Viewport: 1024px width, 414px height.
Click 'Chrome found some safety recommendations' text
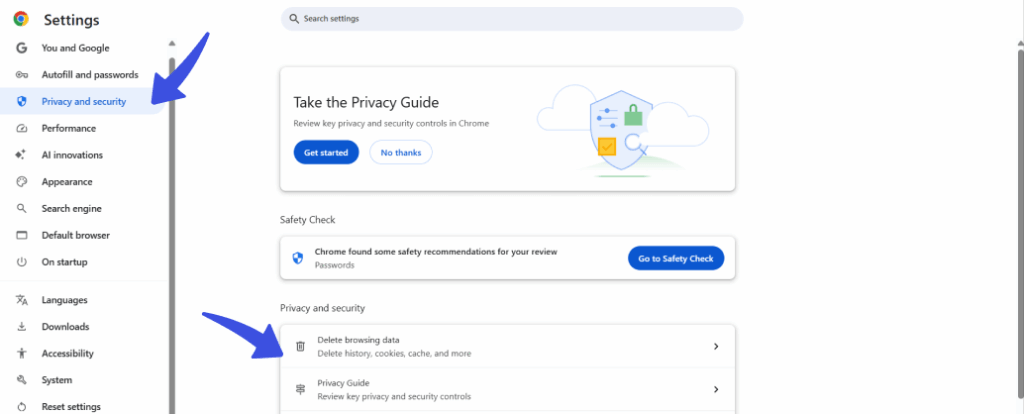[x=436, y=251]
